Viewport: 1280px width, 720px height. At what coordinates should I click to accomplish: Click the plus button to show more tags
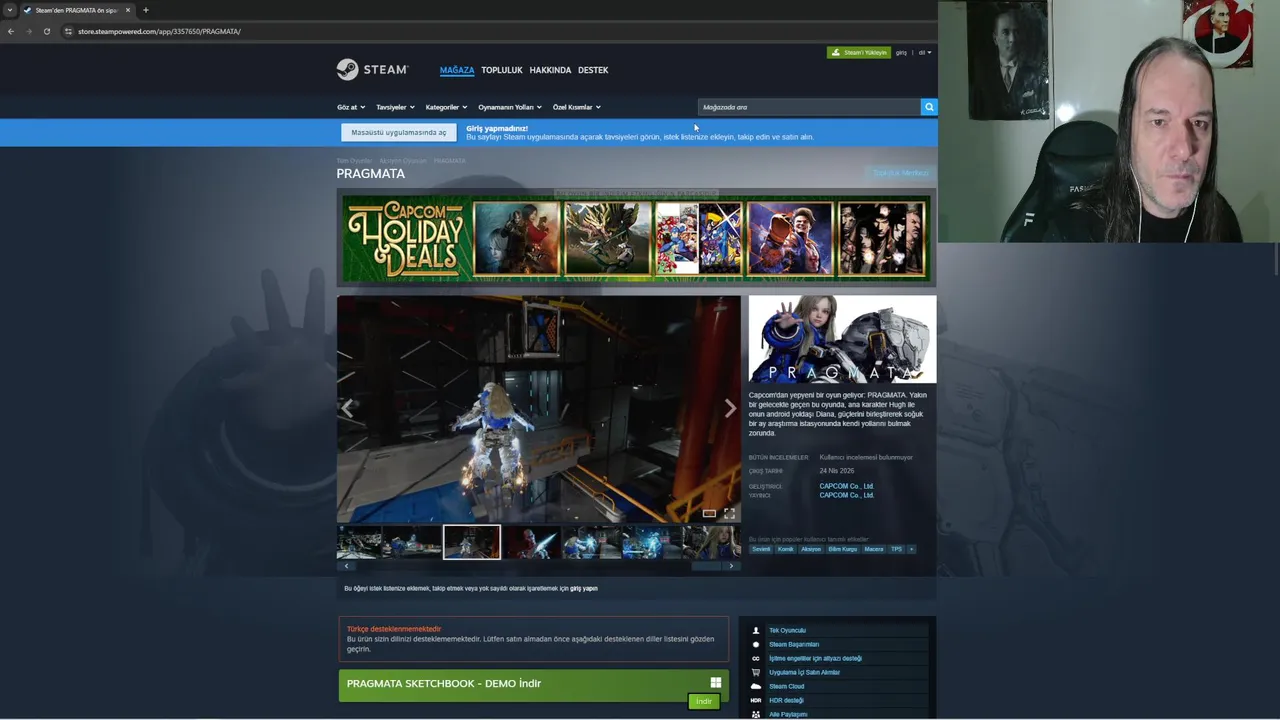click(911, 549)
